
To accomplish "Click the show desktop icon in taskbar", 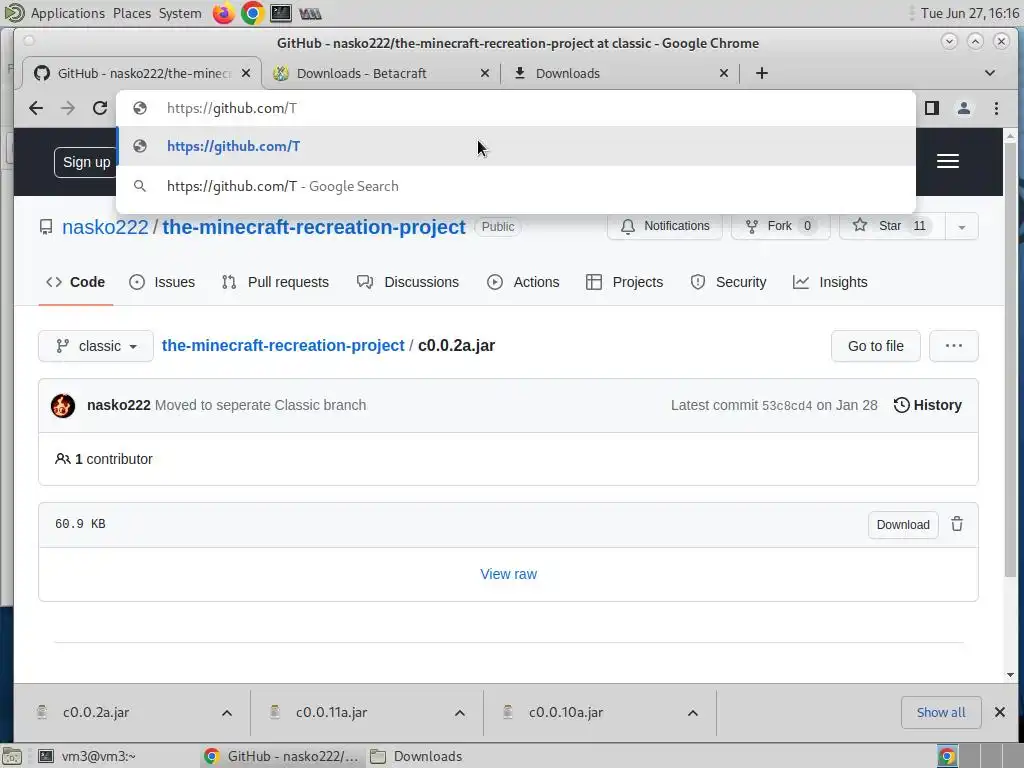I will tap(12, 756).
